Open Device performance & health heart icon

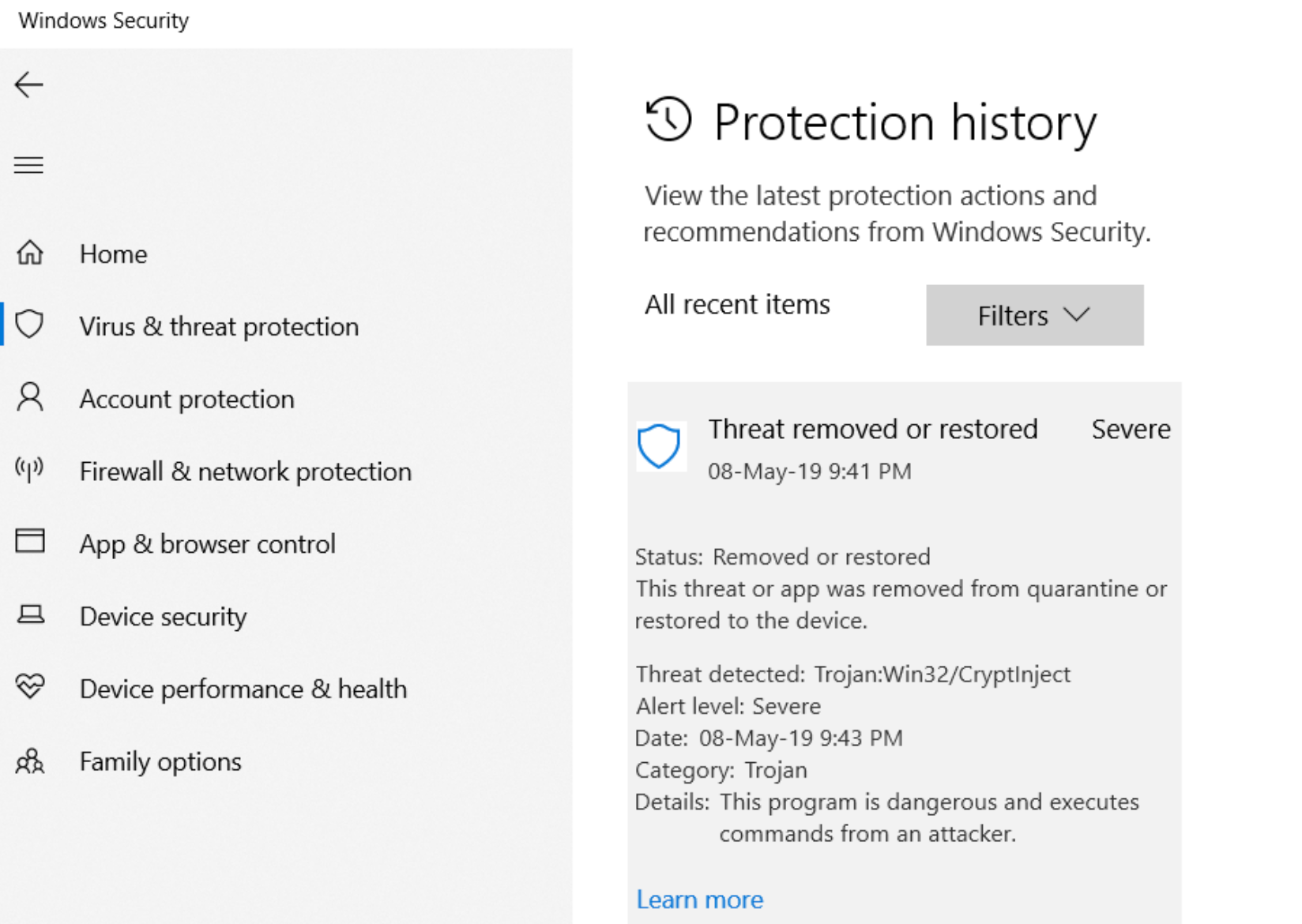pos(29,688)
